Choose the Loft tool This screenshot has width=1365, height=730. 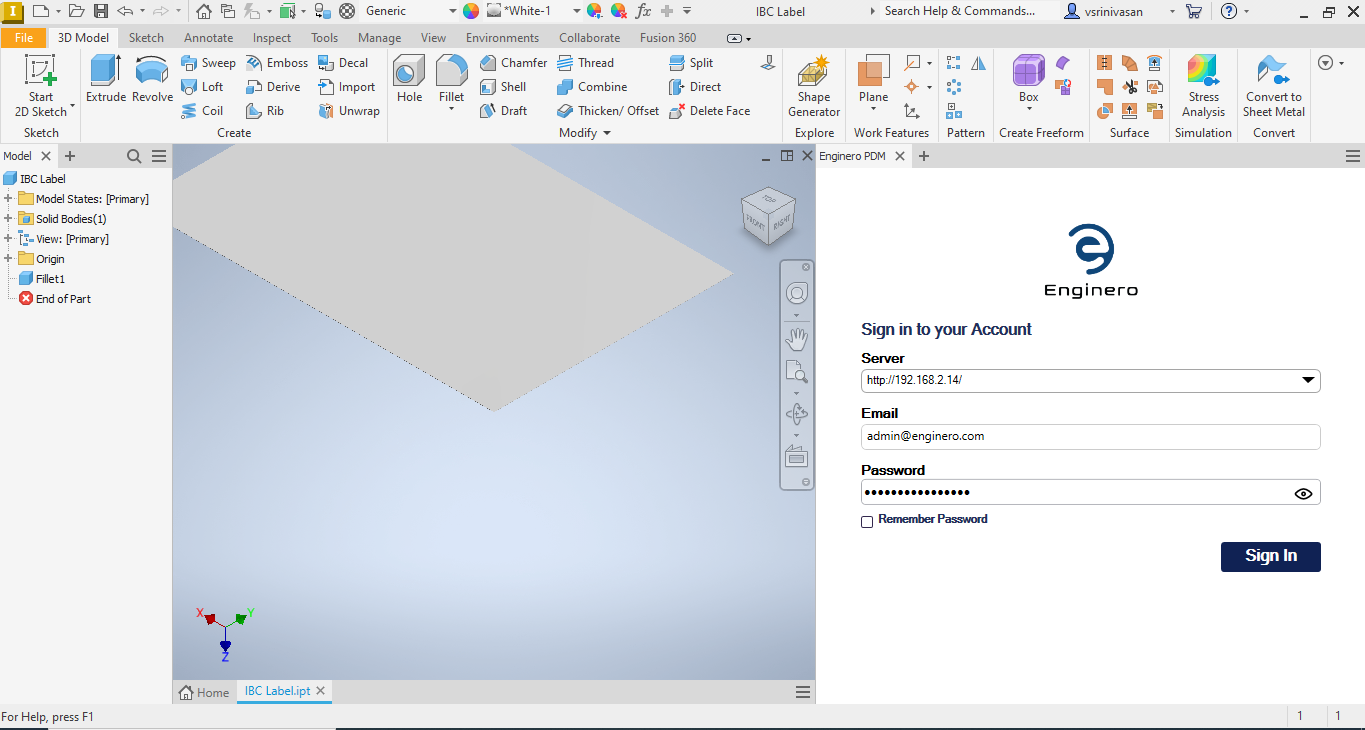[202, 87]
